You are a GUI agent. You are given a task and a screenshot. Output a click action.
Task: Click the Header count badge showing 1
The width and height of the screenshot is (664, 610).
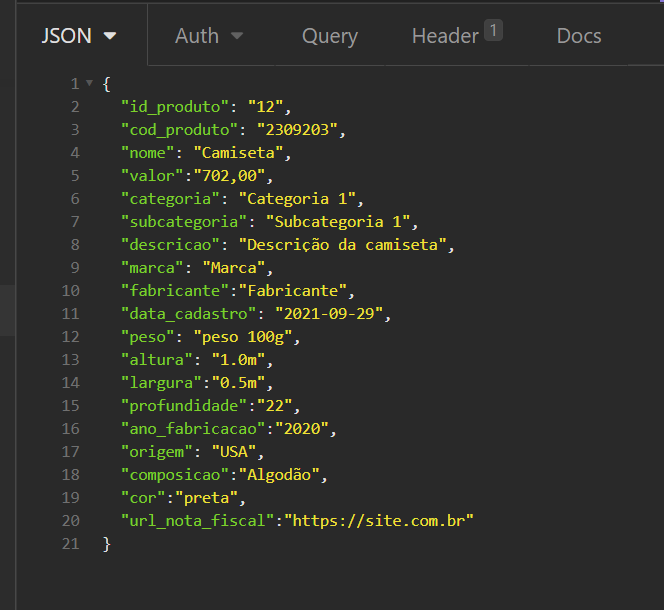point(493,30)
